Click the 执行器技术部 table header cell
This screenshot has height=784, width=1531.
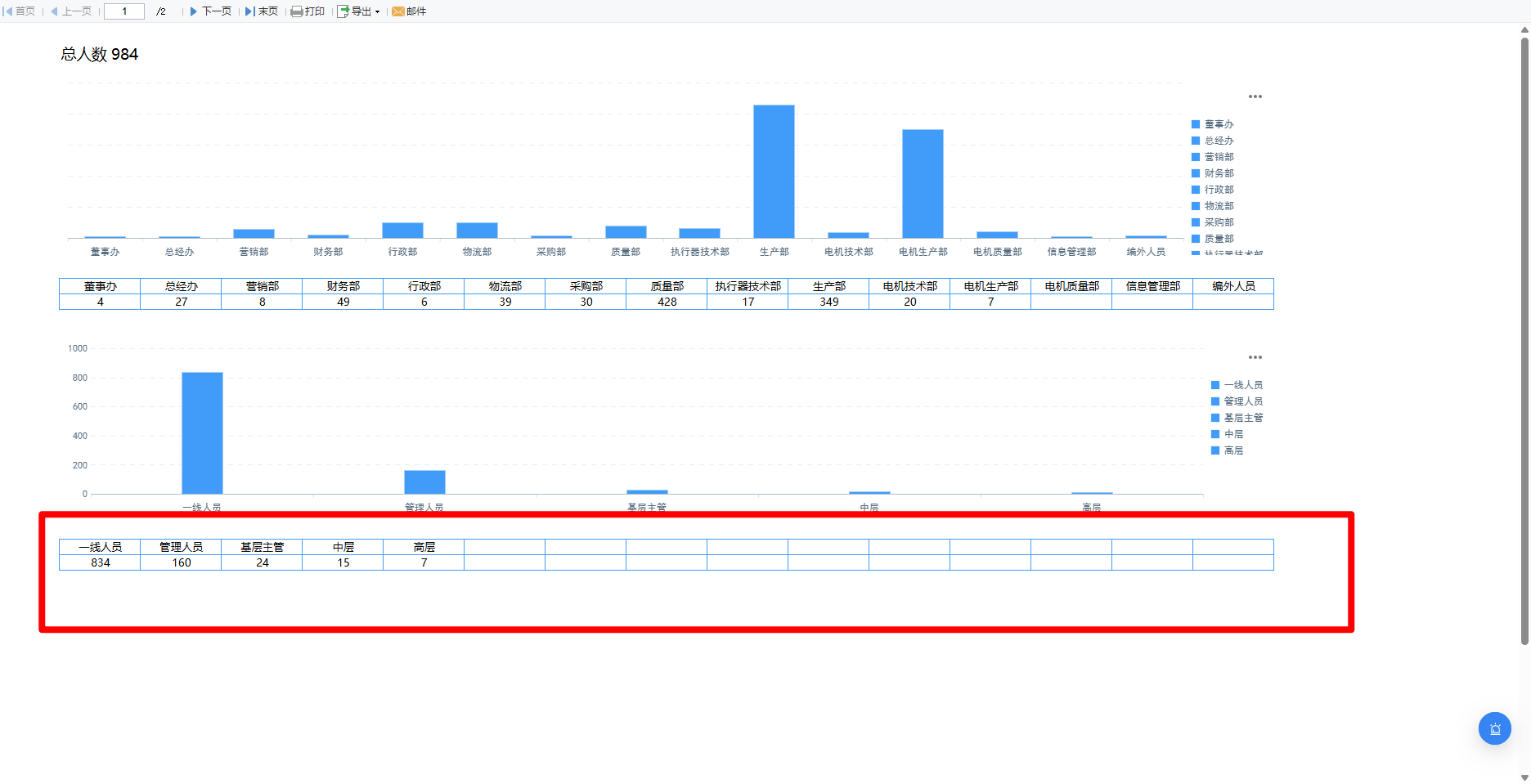coord(748,286)
